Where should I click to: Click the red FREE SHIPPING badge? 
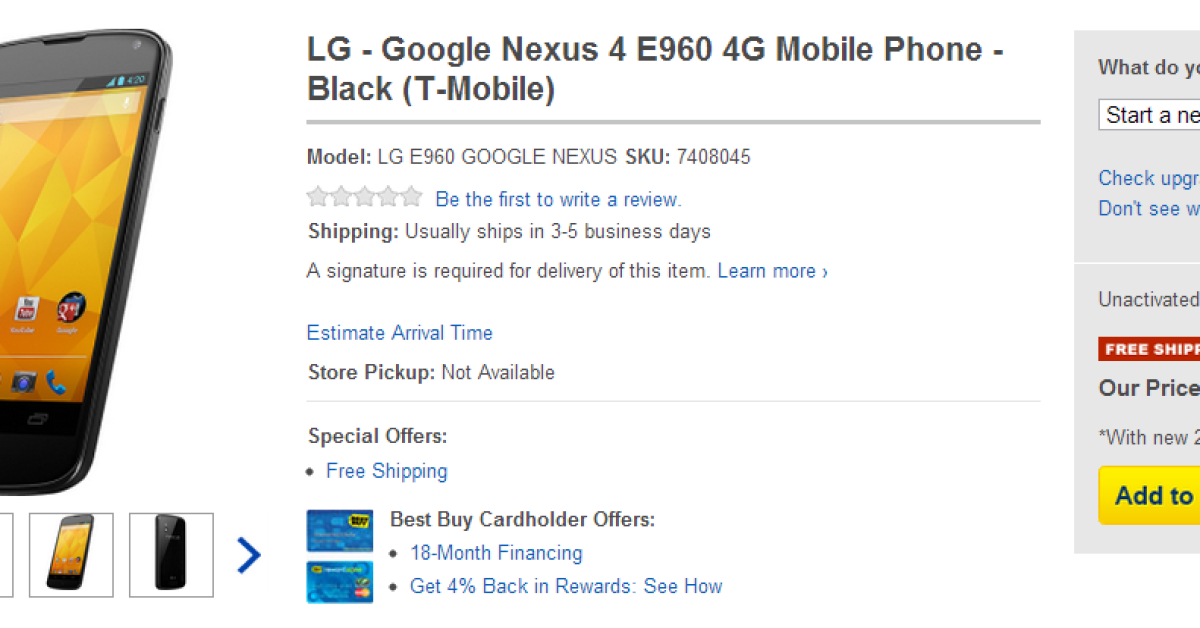pos(1149,349)
